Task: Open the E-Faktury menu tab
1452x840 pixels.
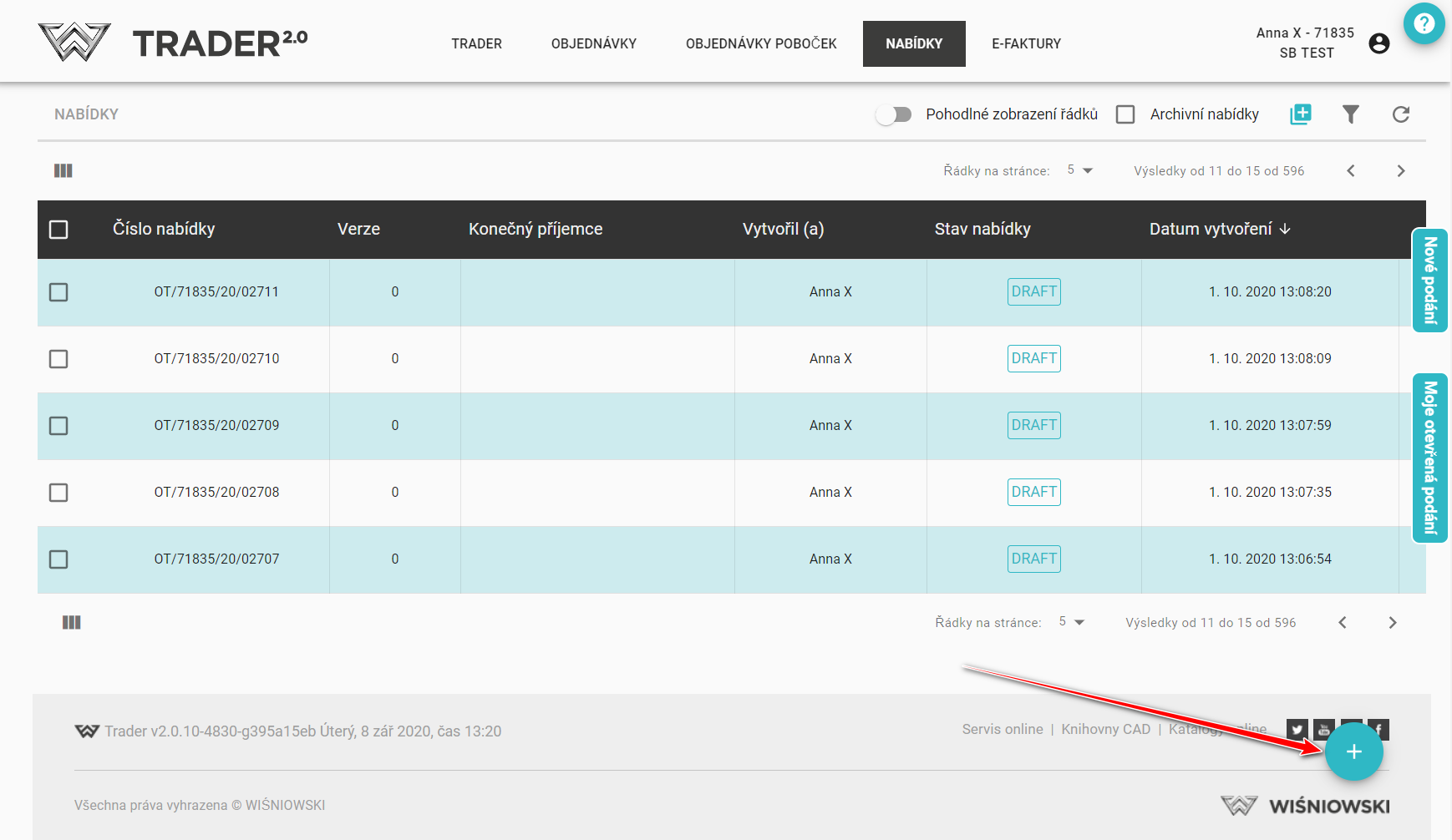Action: (x=1026, y=43)
